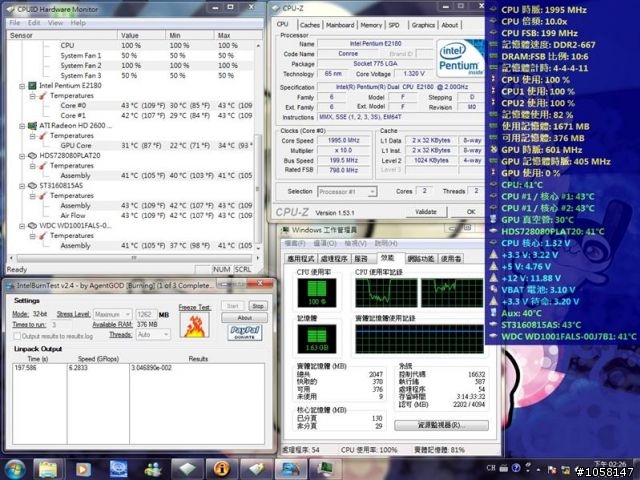Click the thermometer icon of Temperatures under ATI Radeon
Viewport: 640px width, 480px height.
42,136
